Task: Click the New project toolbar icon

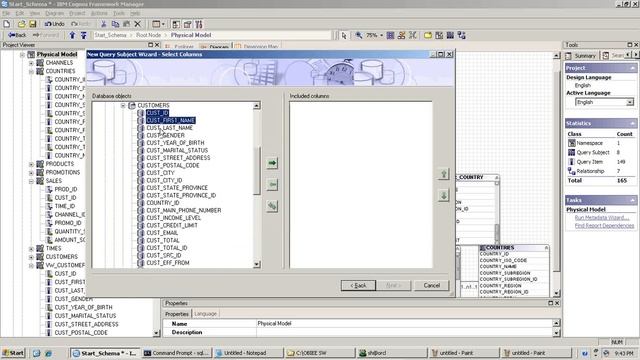Action: [x=7, y=24]
